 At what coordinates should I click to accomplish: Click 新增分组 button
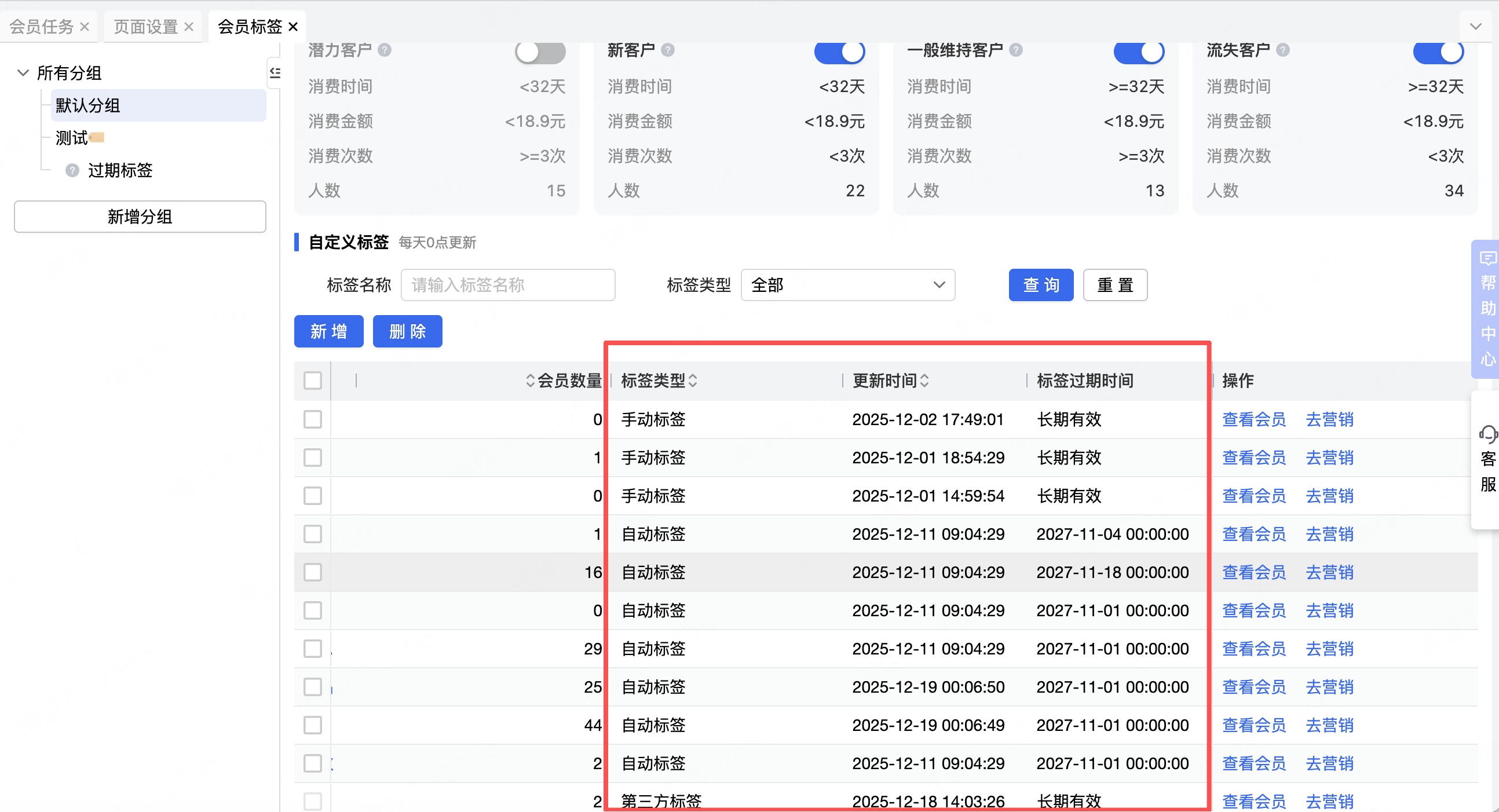click(x=140, y=217)
